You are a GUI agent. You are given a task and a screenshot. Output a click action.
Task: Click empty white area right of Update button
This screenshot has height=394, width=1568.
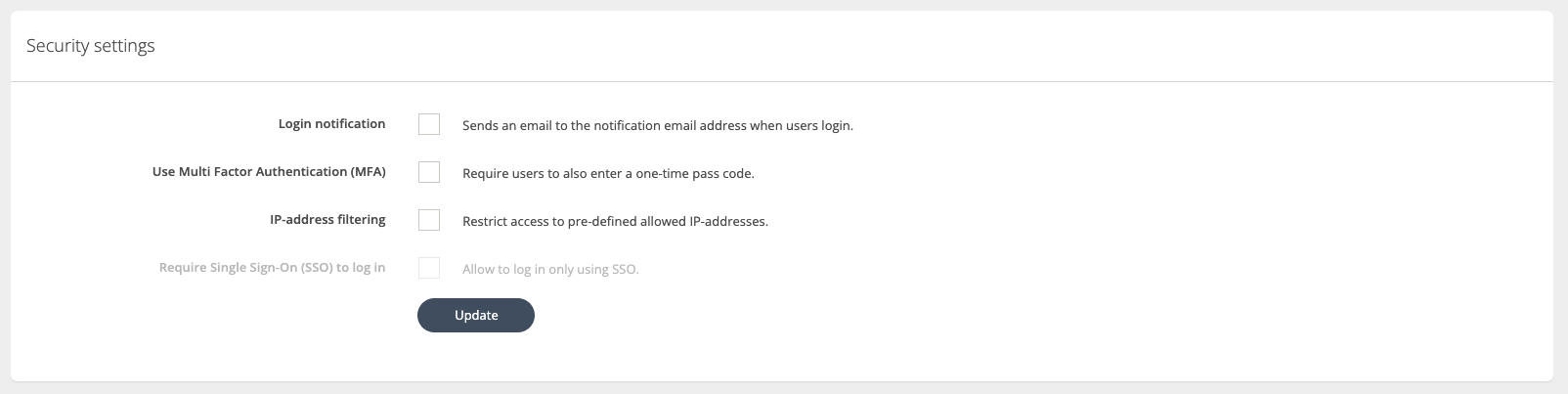tap(880, 316)
